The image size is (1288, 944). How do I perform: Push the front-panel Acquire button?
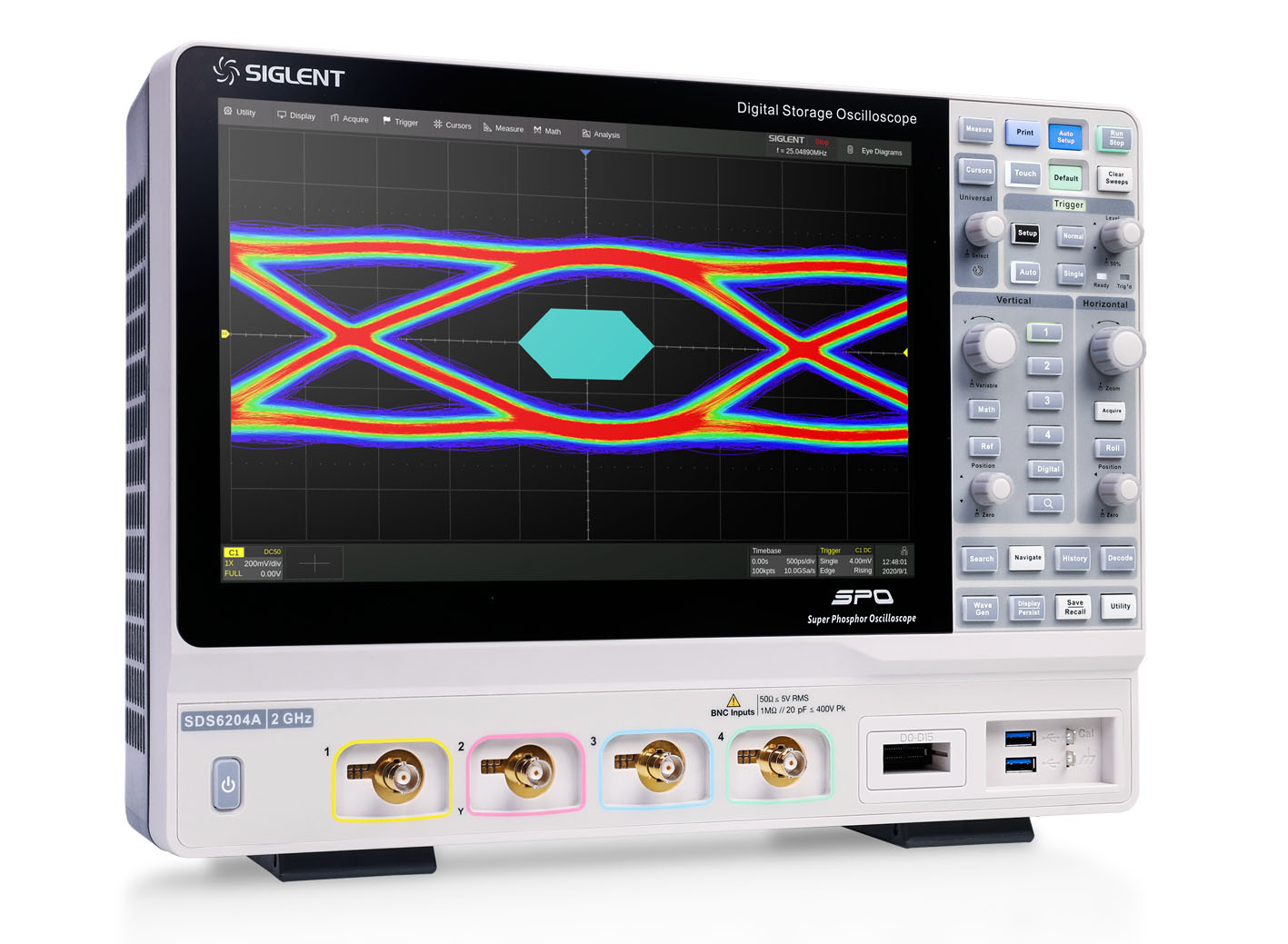tap(1111, 411)
